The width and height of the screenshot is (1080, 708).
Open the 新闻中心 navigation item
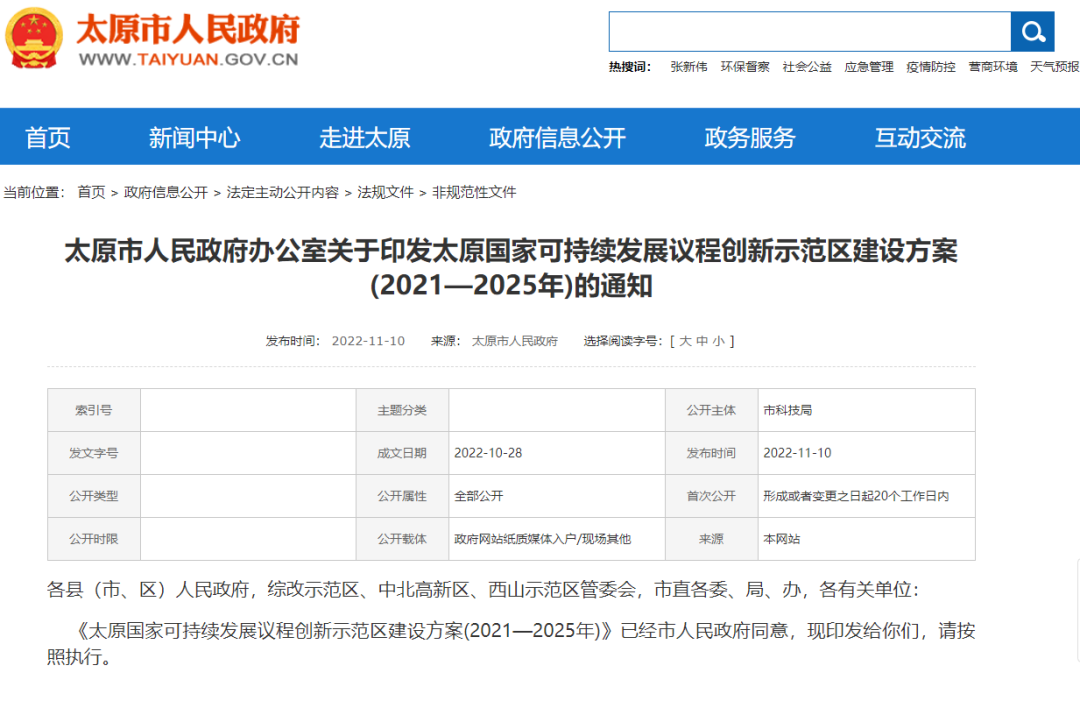pos(194,138)
